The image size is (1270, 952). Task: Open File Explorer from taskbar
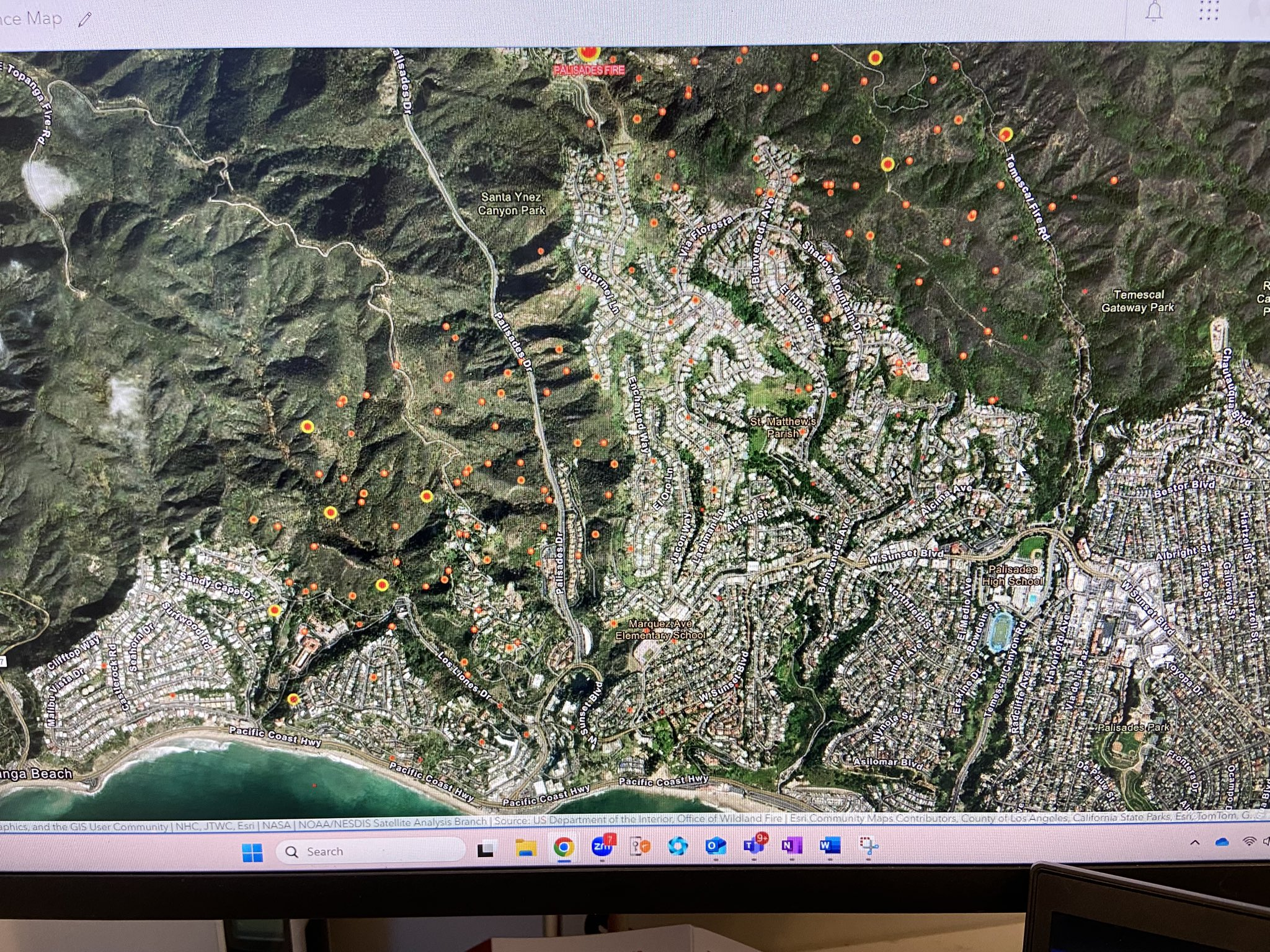click(525, 848)
